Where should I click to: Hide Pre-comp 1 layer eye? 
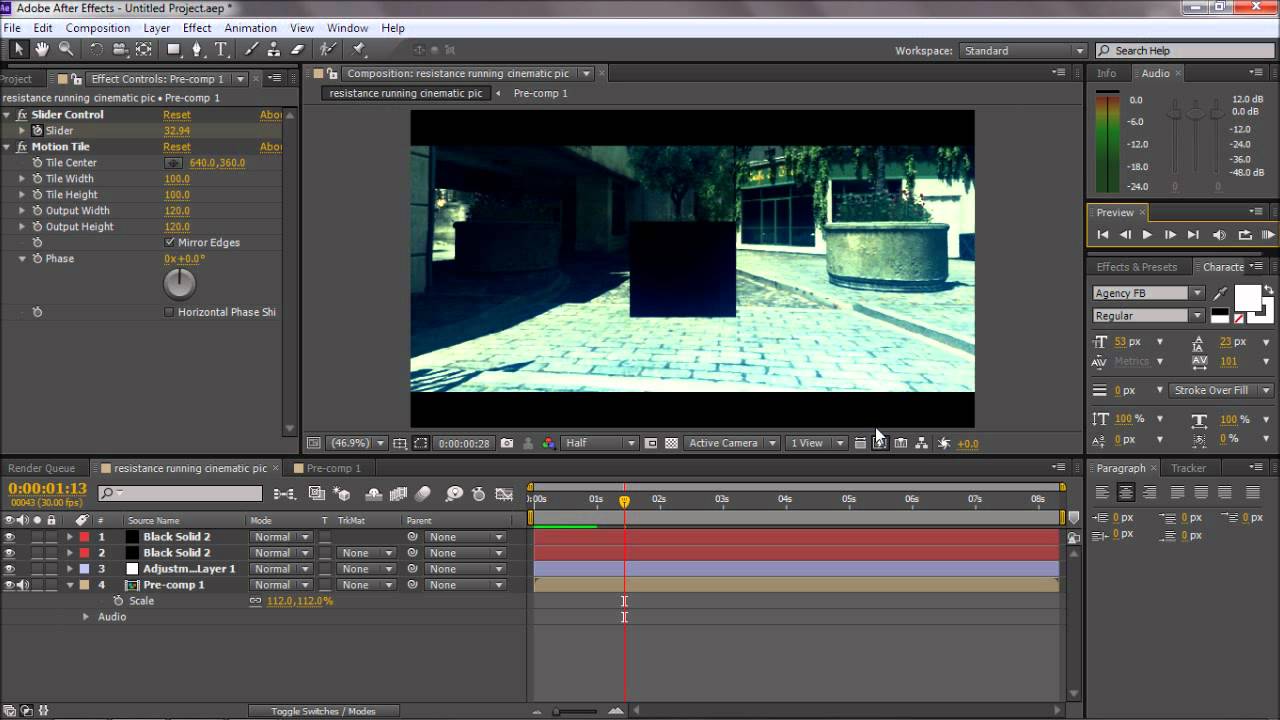[10, 585]
